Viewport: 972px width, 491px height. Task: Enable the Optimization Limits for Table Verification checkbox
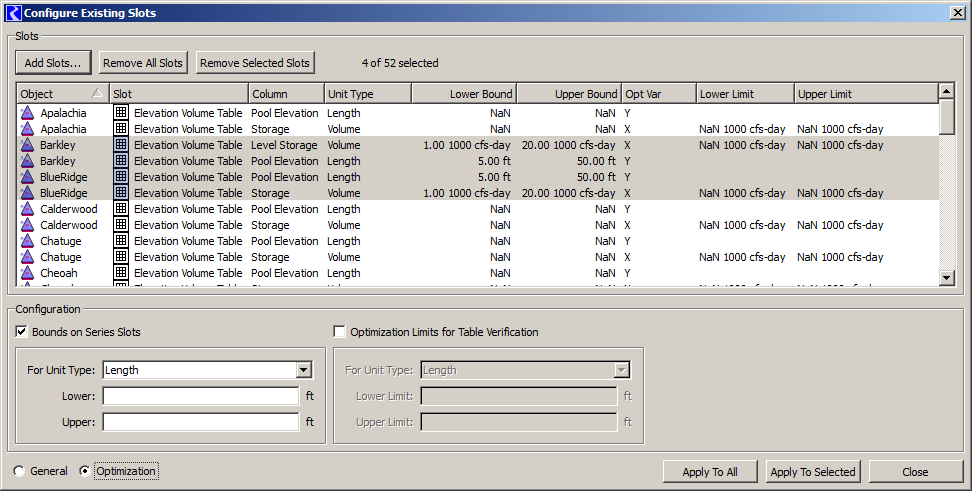click(x=340, y=332)
